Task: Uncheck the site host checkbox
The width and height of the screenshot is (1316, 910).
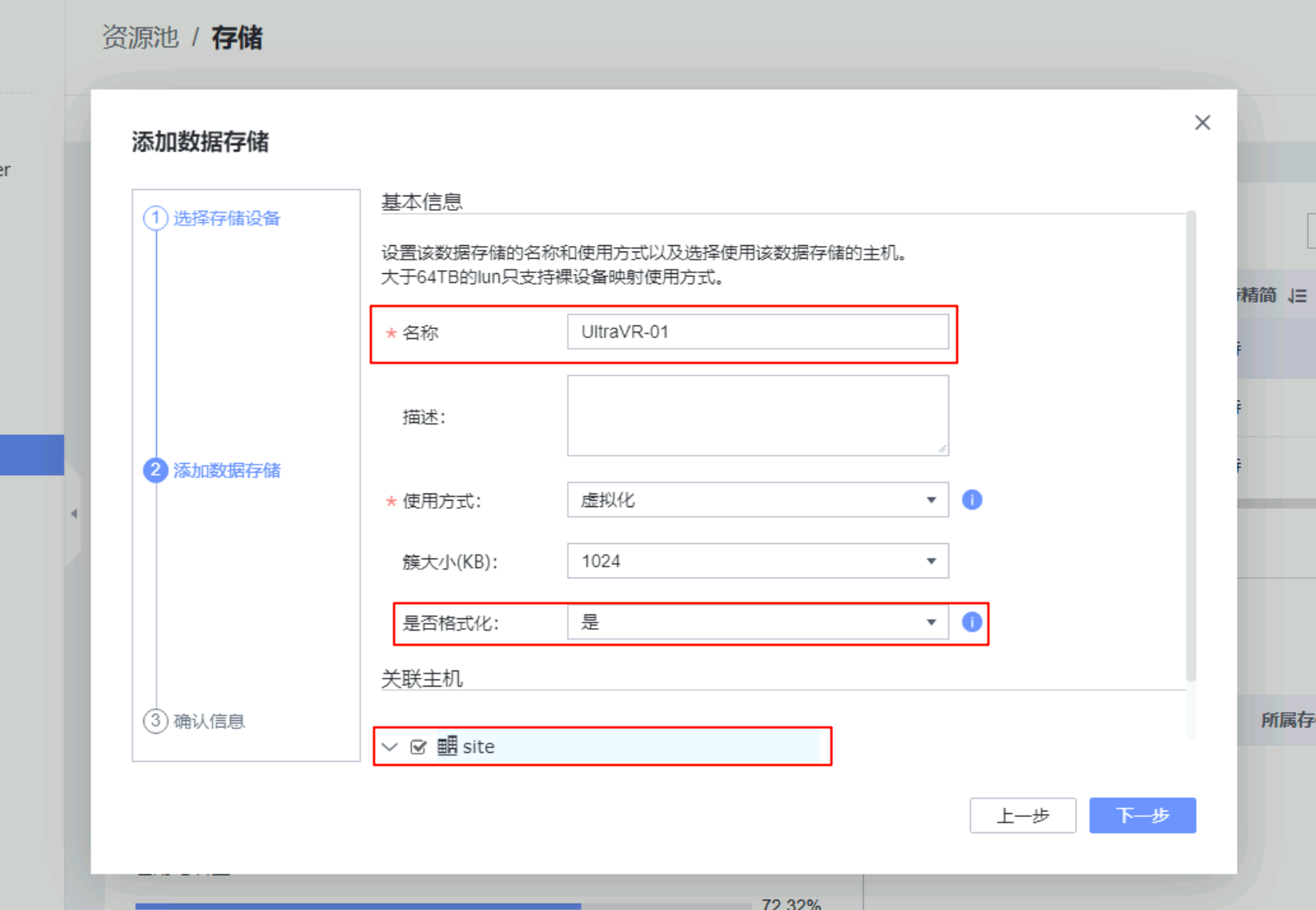Action: [x=418, y=747]
